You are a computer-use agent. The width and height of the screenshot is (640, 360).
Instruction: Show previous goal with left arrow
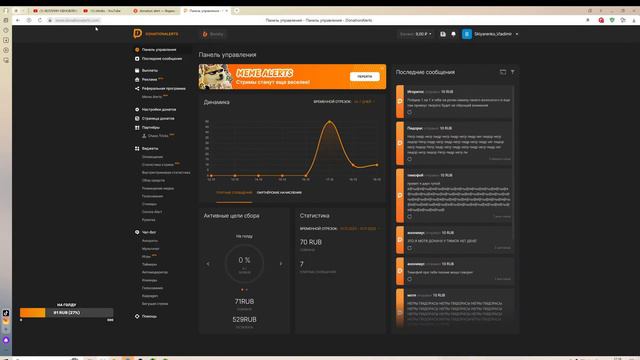[x=208, y=264]
